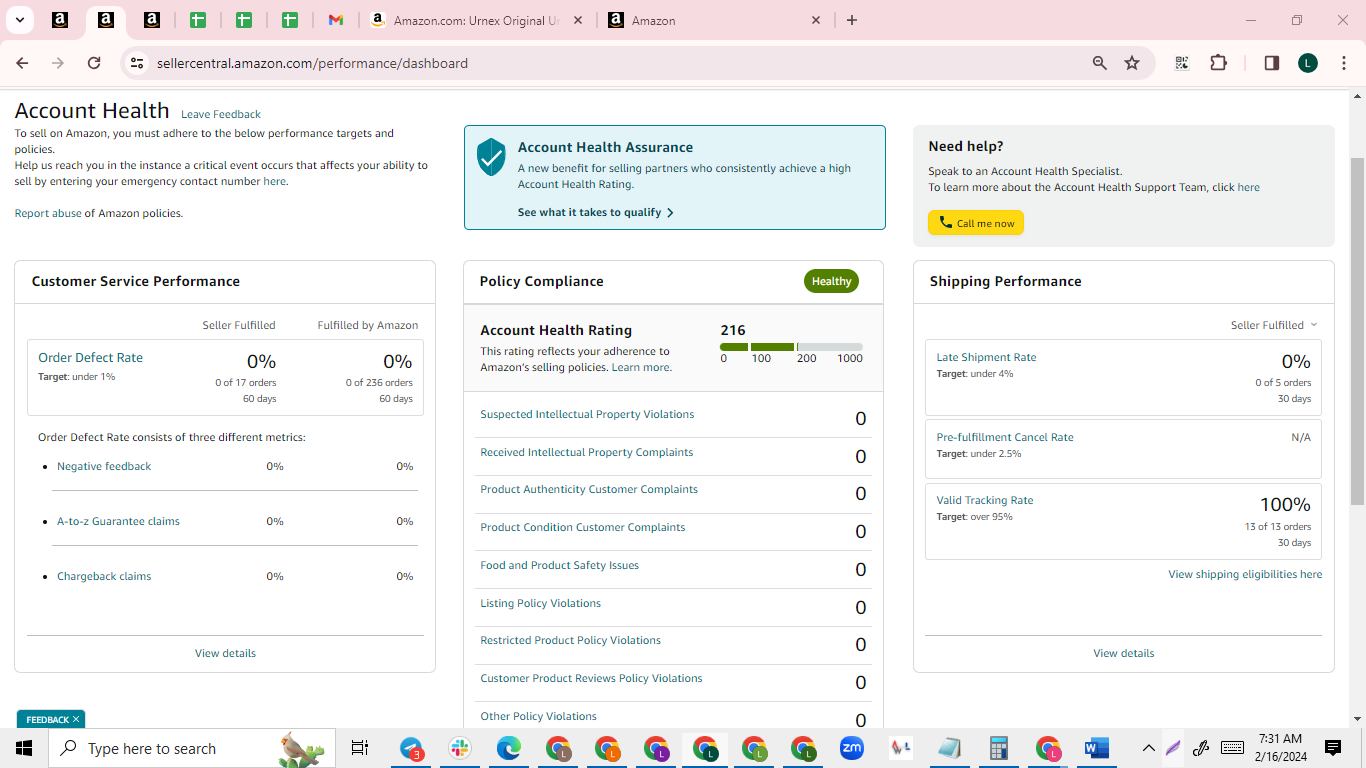Click View shipping eligibilities here
This screenshot has height=768, width=1366.
(x=1245, y=574)
